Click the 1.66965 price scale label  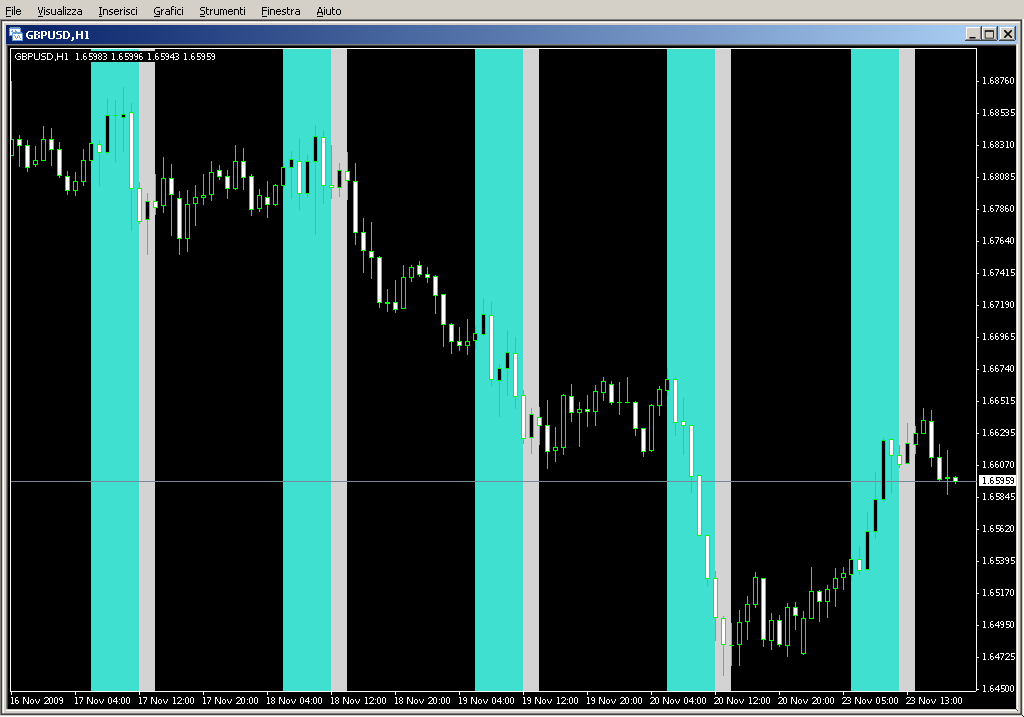(x=999, y=336)
